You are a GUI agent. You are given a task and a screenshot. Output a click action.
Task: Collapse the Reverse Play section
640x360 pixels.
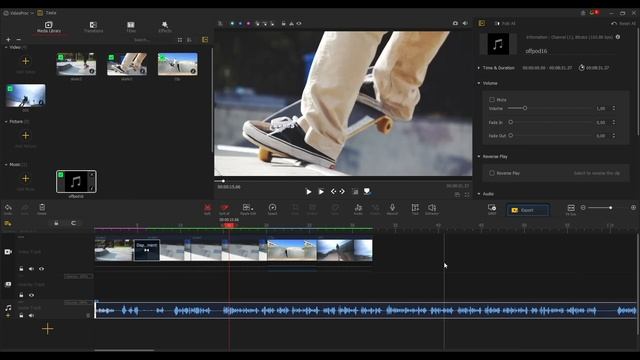point(479,156)
